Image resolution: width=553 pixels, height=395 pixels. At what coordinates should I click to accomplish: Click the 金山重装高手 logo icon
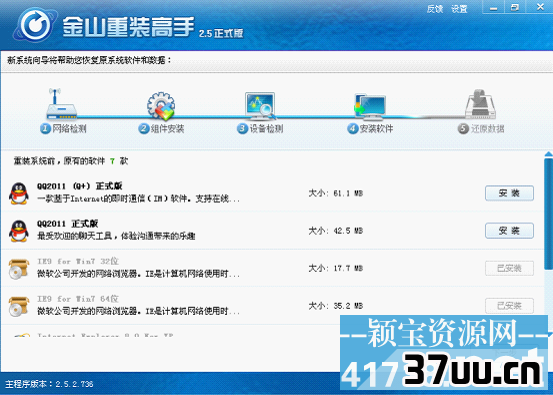click(x=35, y=25)
